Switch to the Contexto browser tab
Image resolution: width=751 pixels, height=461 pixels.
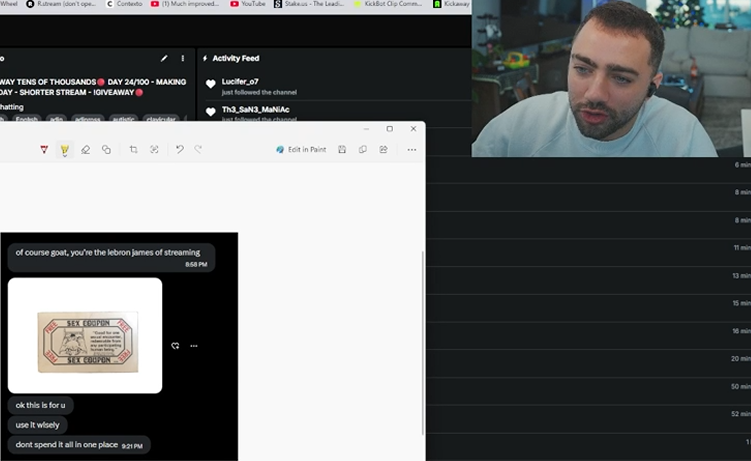coord(124,4)
